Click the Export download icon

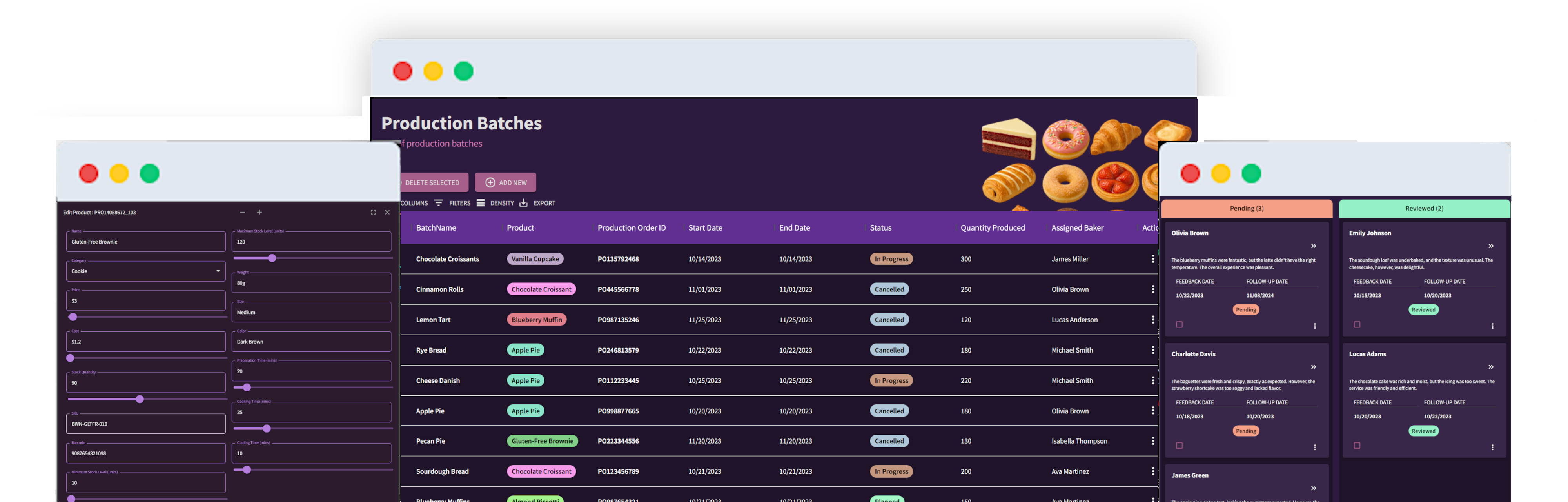point(523,203)
